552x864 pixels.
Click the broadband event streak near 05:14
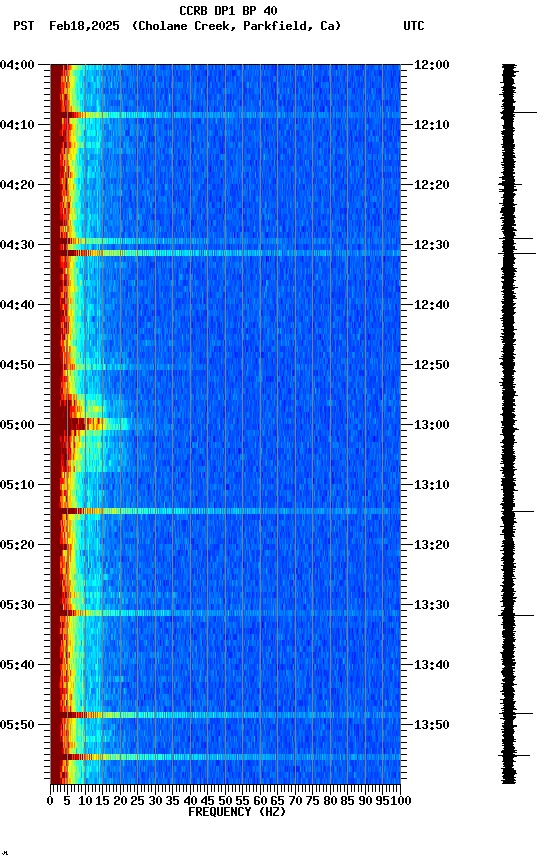(225, 511)
